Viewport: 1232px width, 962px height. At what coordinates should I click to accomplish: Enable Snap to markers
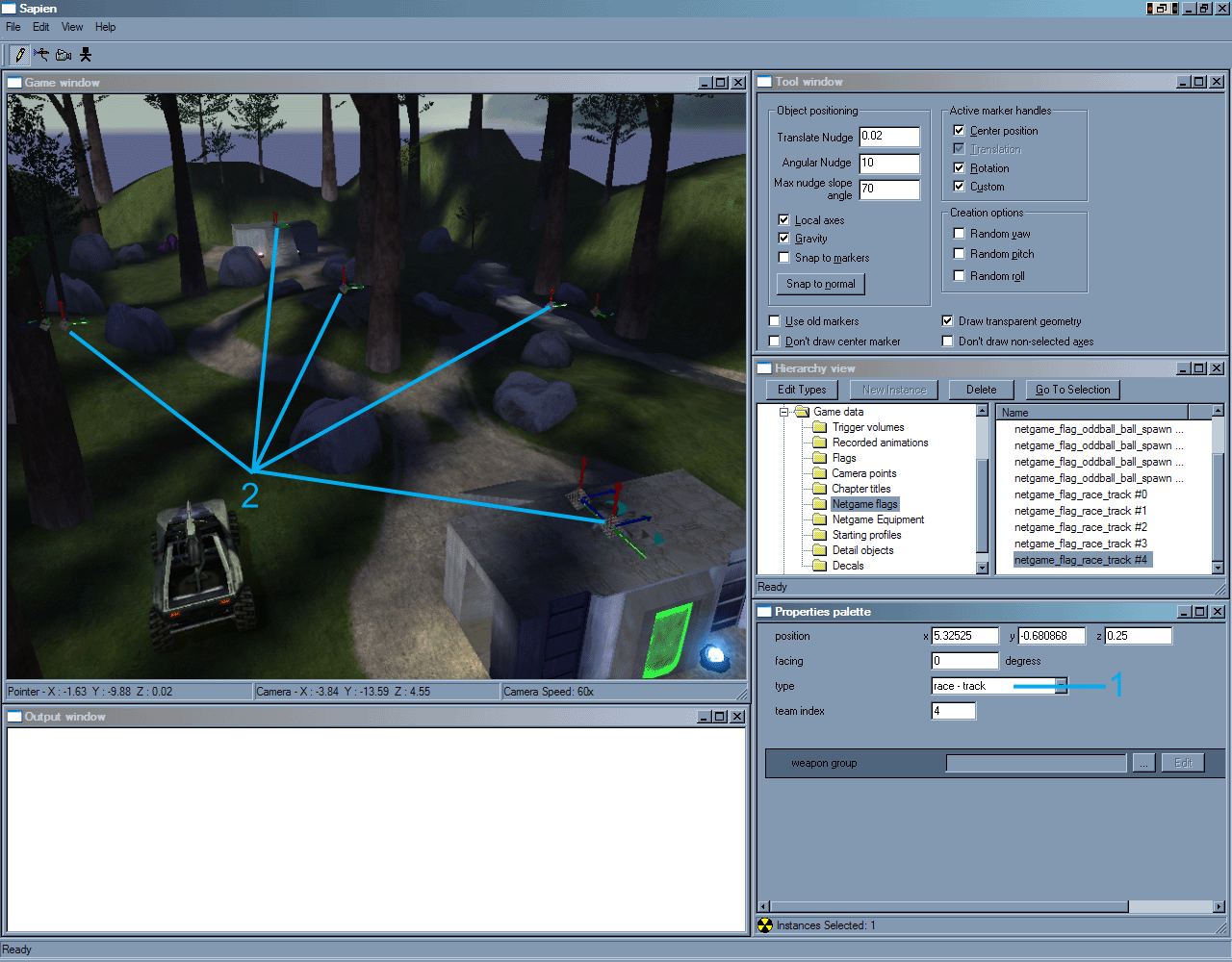click(x=783, y=257)
